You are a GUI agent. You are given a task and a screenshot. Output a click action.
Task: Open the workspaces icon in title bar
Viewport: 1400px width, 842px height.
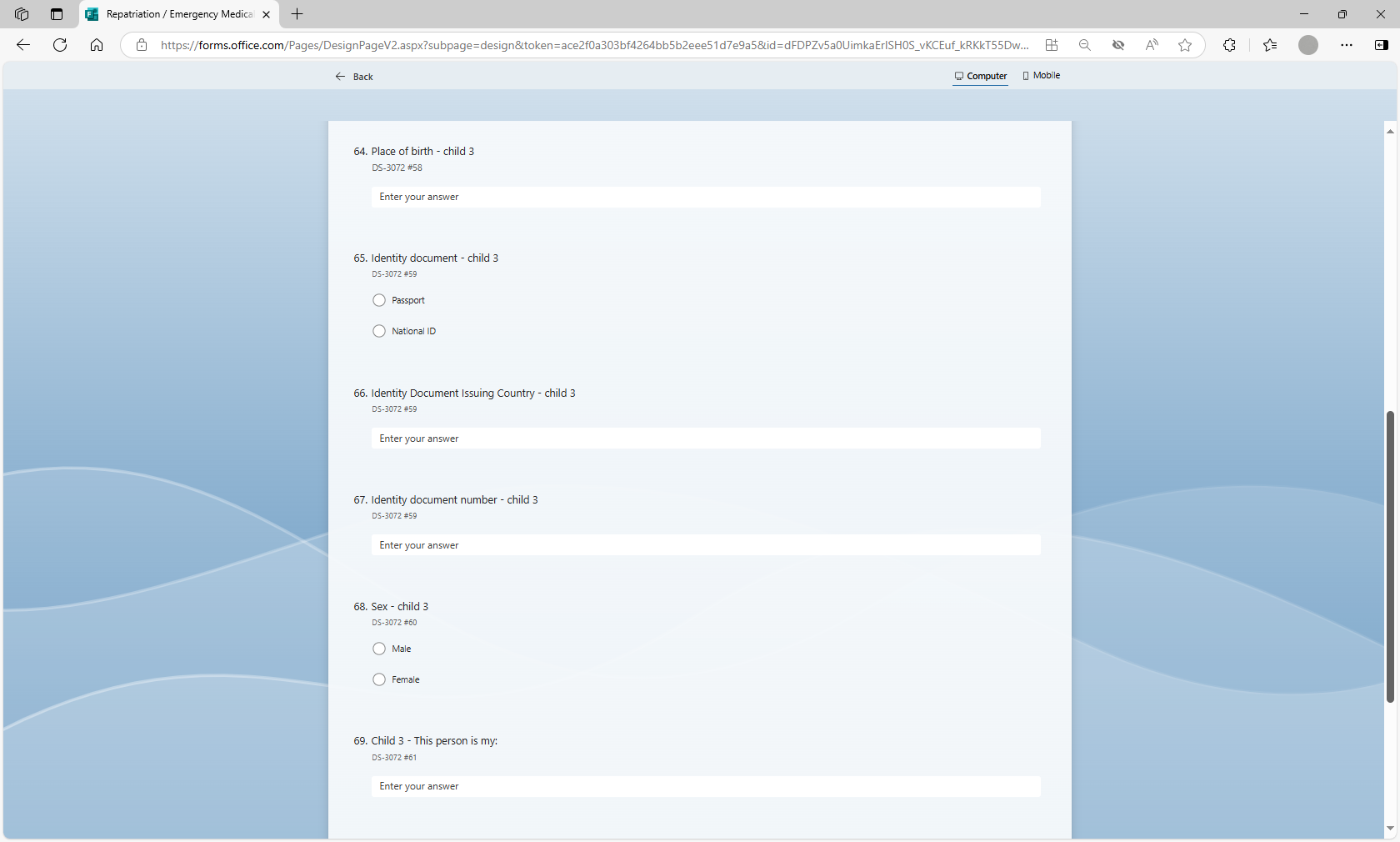(x=22, y=14)
